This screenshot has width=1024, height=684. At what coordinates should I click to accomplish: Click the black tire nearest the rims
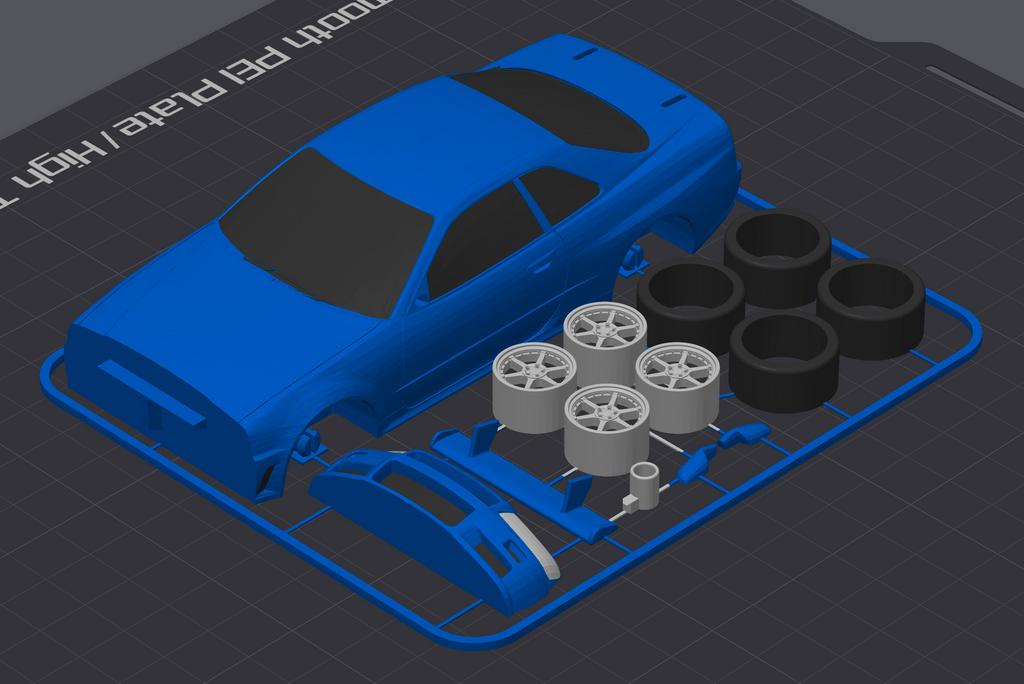tap(783, 360)
